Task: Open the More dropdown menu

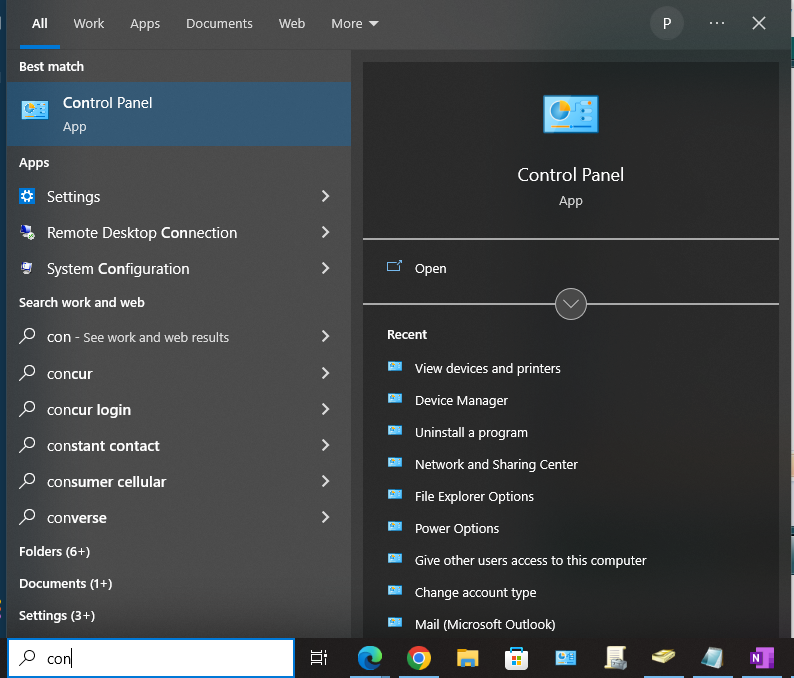Action: tap(354, 24)
